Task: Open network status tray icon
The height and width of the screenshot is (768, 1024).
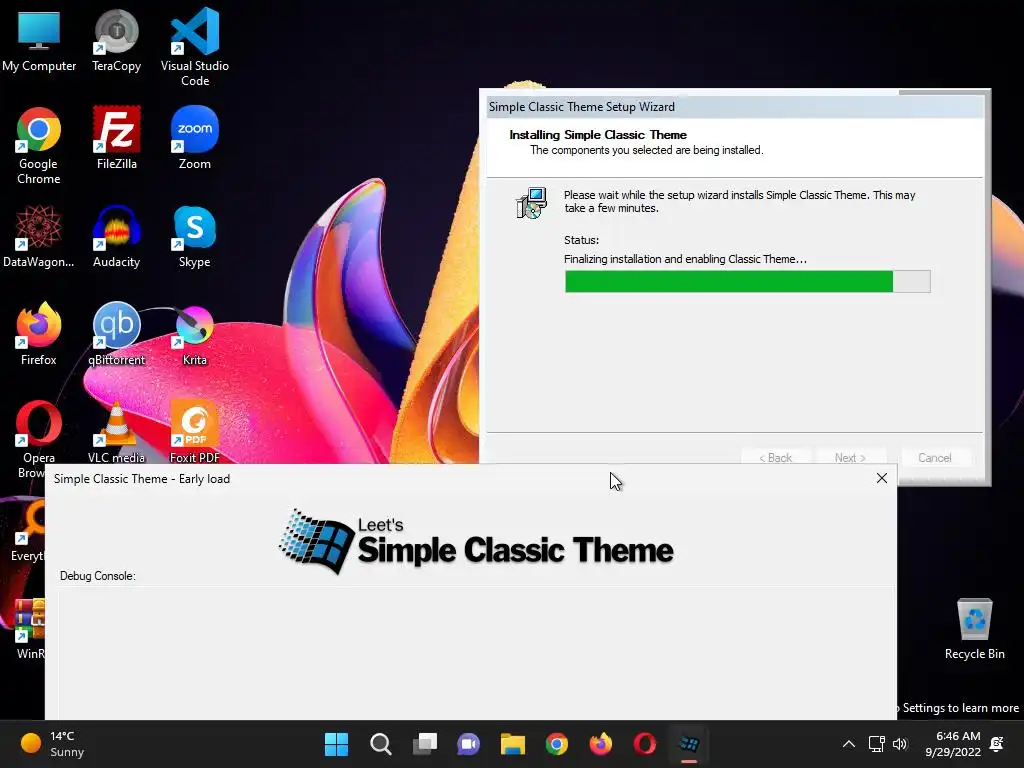Action: pyautogui.click(x=876, y=744)
